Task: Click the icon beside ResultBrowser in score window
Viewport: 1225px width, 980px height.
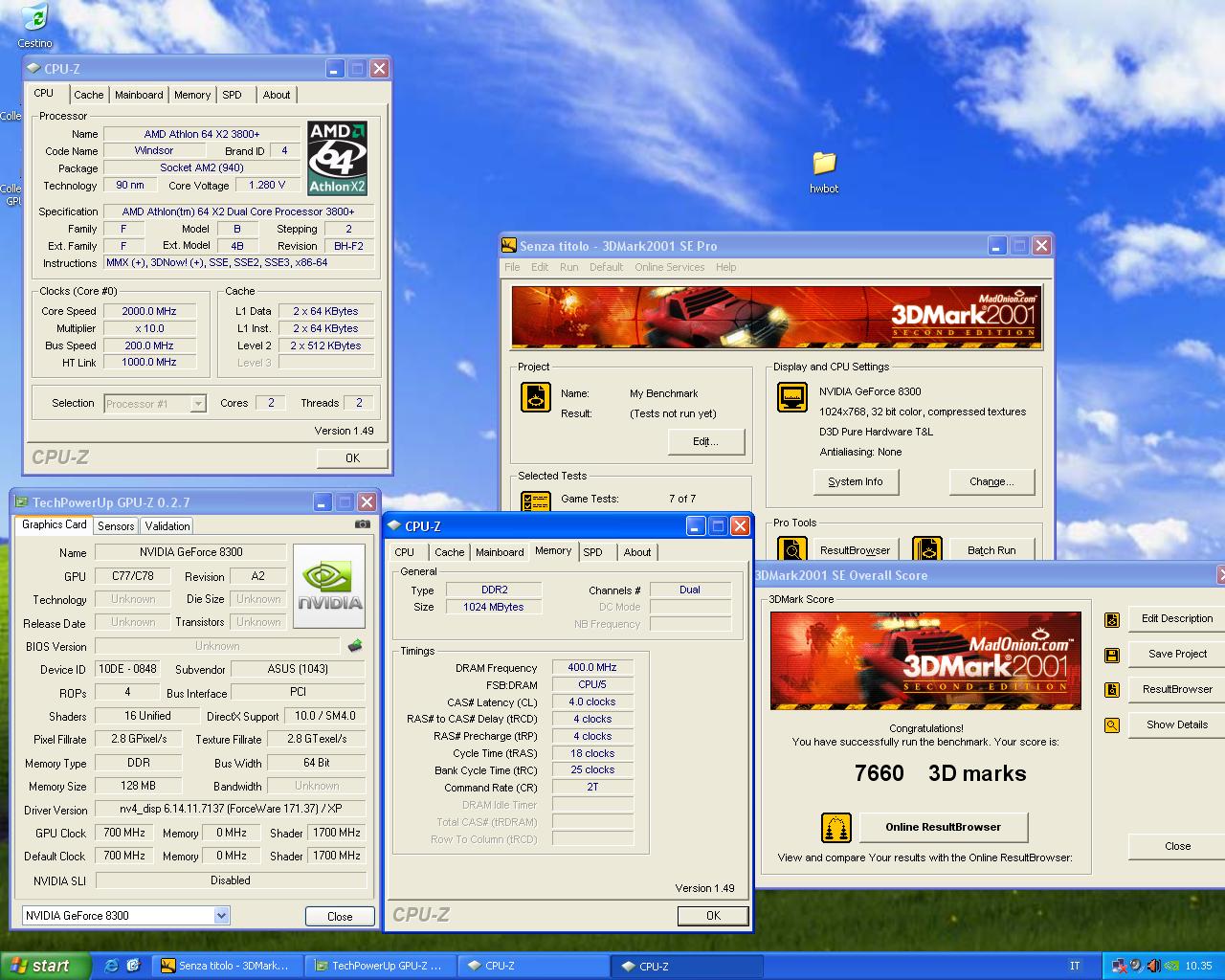Action: (1112, 690)
